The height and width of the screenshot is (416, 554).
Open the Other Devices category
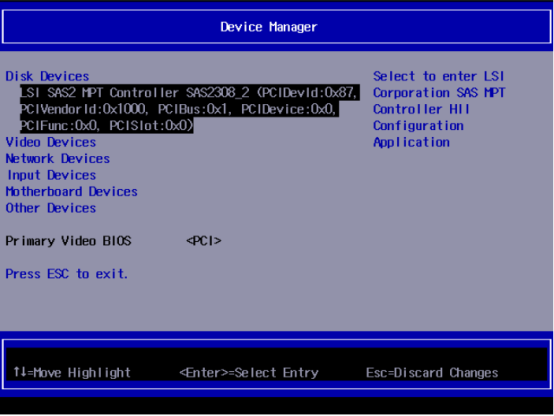click(51, 208)
